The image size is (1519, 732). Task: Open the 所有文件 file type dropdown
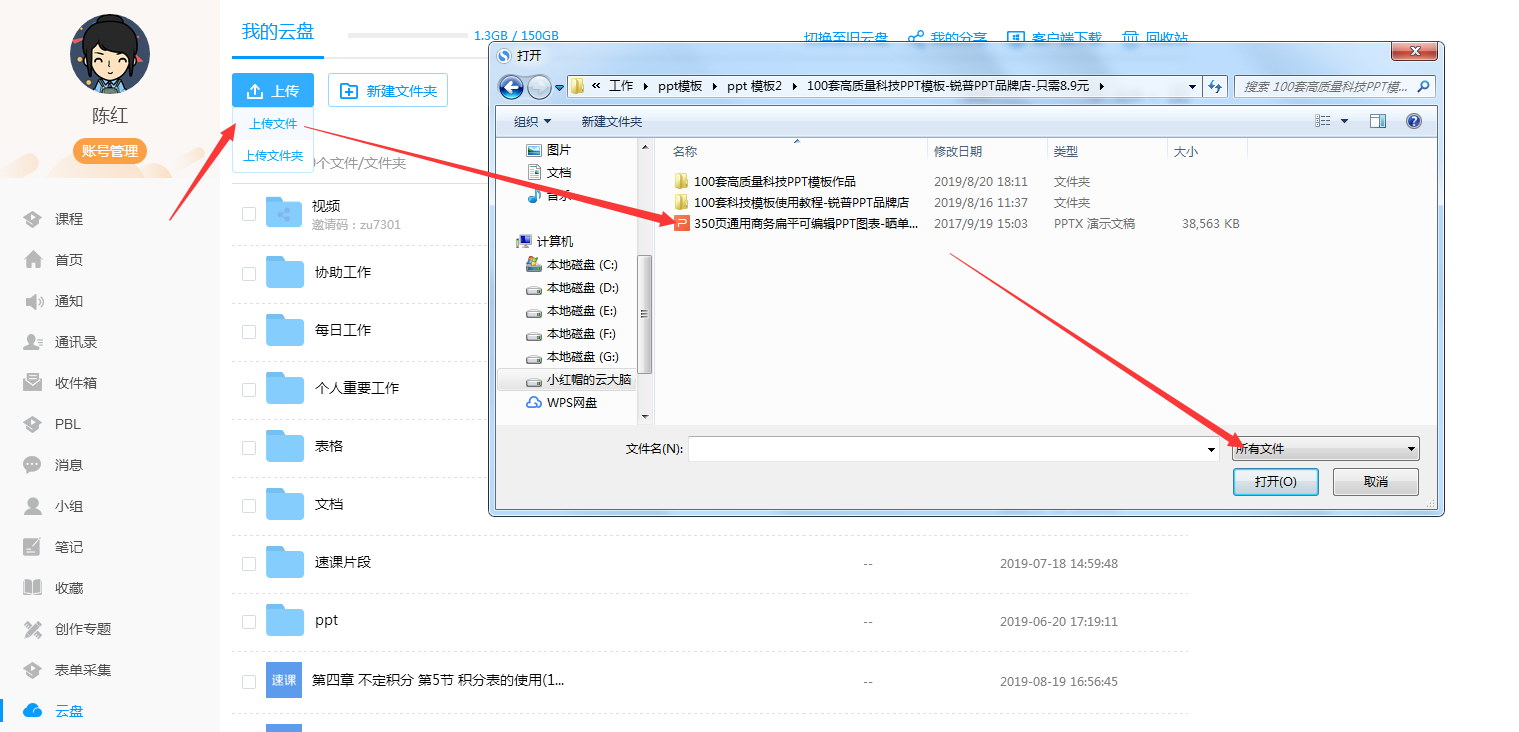coord(1322,448)
